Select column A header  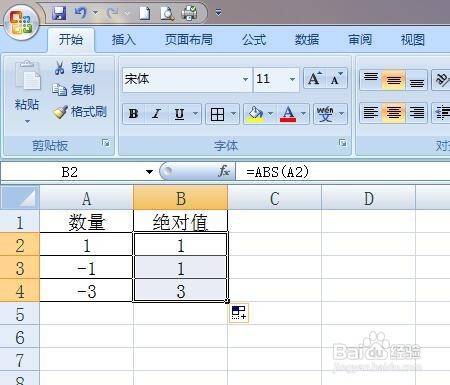[x=86, y=198]
